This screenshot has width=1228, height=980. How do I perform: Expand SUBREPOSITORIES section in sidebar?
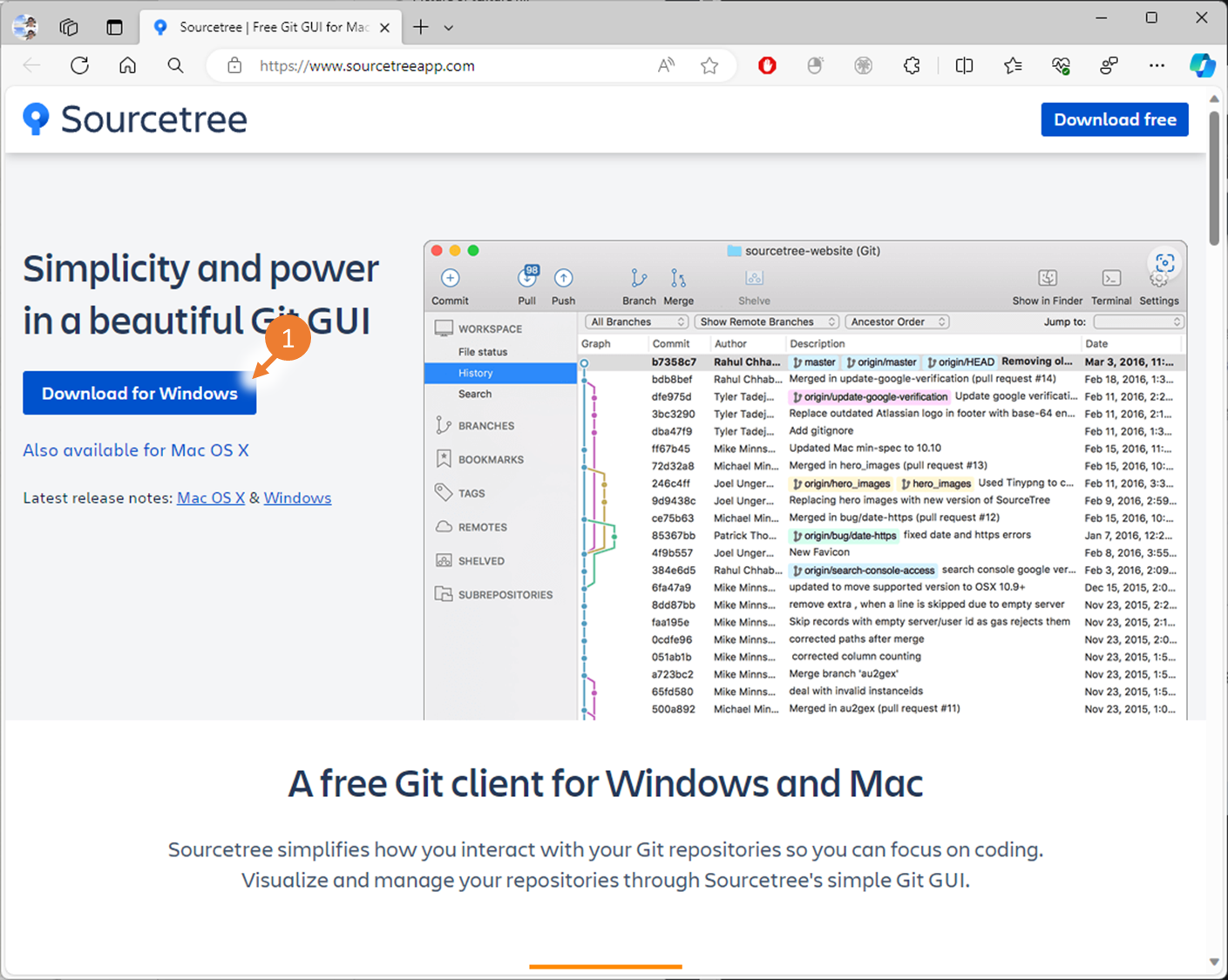click(x=493, y=594)
